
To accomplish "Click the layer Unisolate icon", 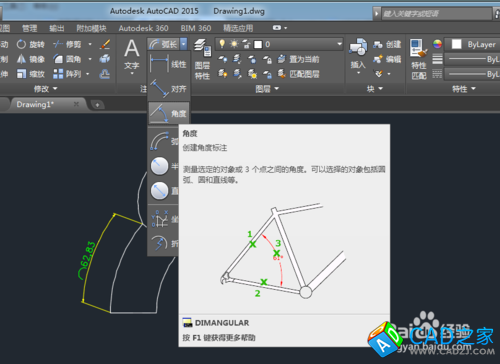I will [237, 73].
